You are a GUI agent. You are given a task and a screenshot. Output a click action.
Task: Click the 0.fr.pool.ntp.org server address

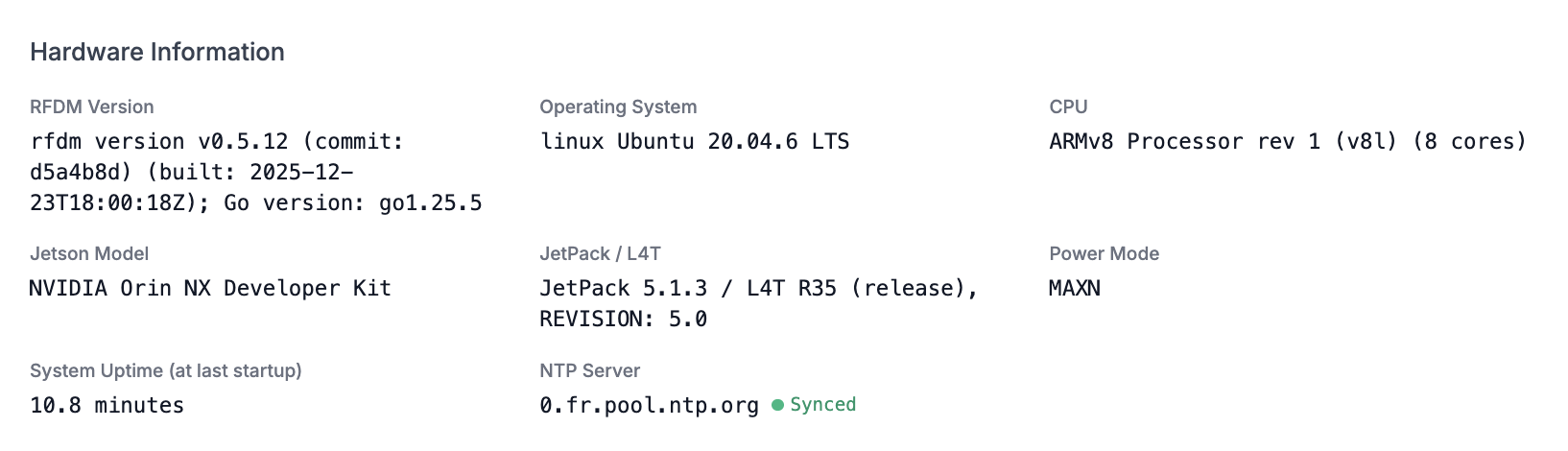tap(649, 406)
